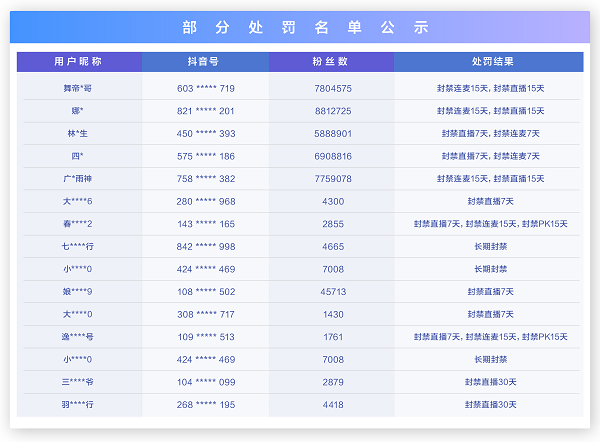Choose user 七****行 in the table
Viewport: 600px width, 442px height.
tap(78, 246)
